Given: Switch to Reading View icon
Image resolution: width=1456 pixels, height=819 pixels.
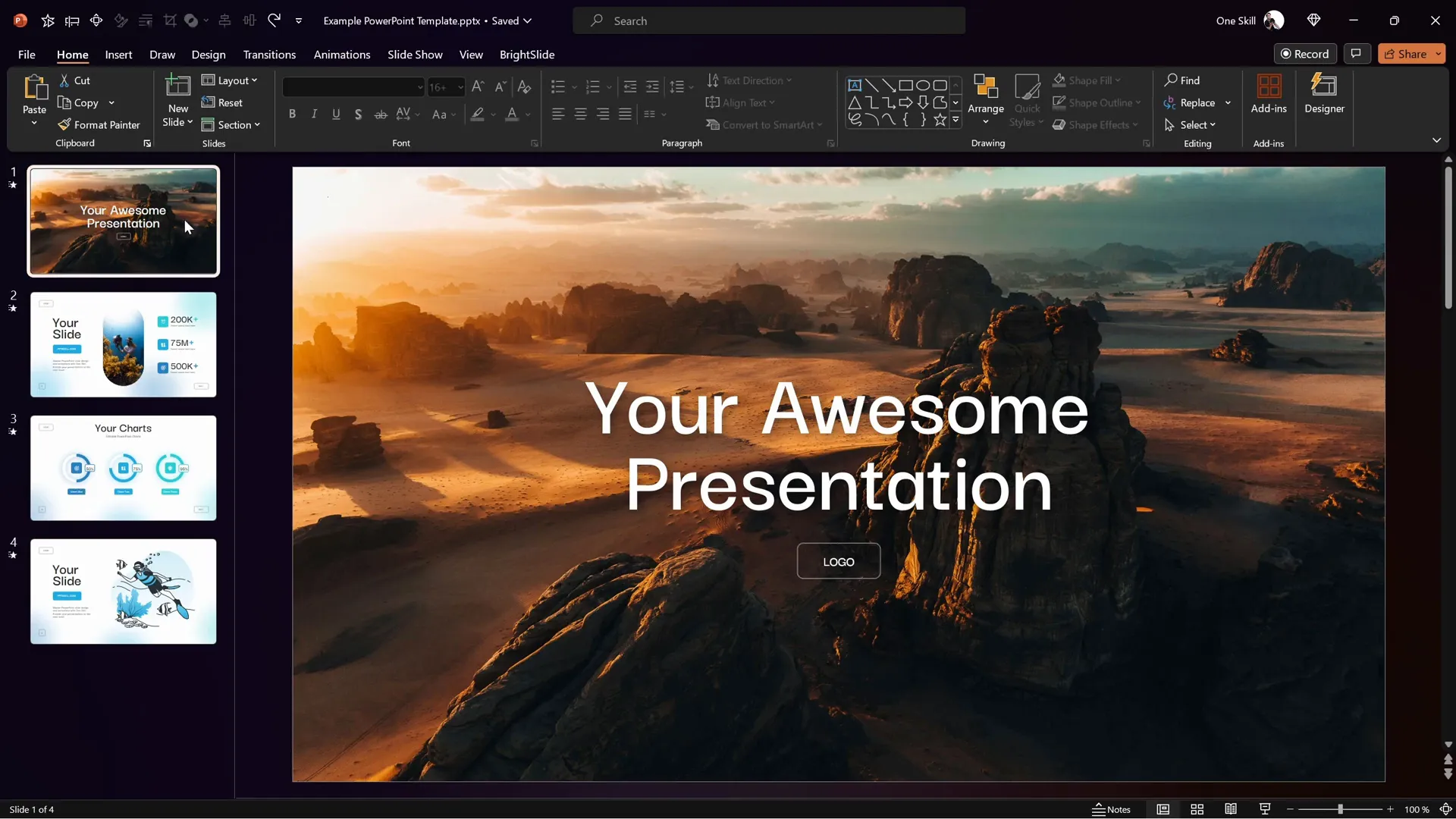Looking at the screenshot, I should pos(1231,809).
